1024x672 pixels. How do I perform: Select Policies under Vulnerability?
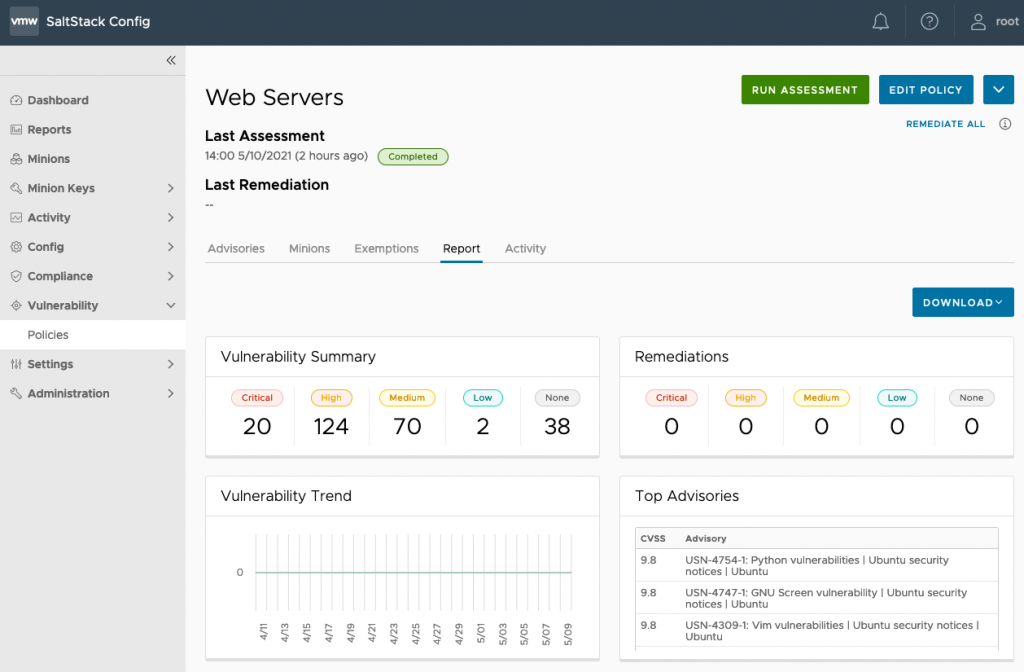point(48,335)
